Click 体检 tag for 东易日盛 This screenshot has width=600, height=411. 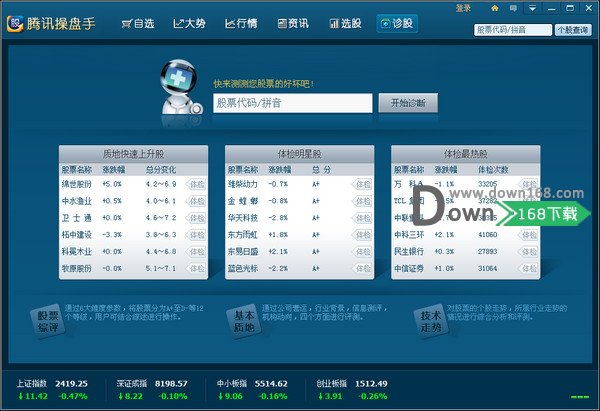(x=362, y=252)
